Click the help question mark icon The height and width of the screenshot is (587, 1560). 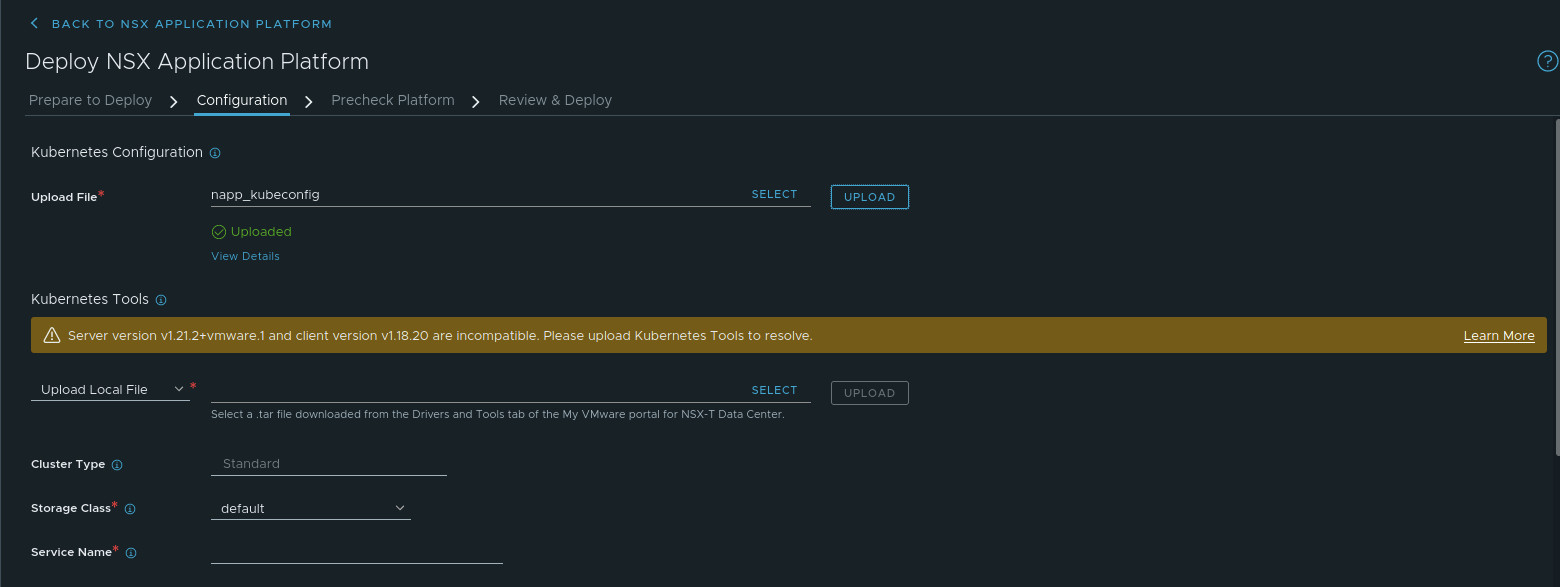coord(1546,62)
